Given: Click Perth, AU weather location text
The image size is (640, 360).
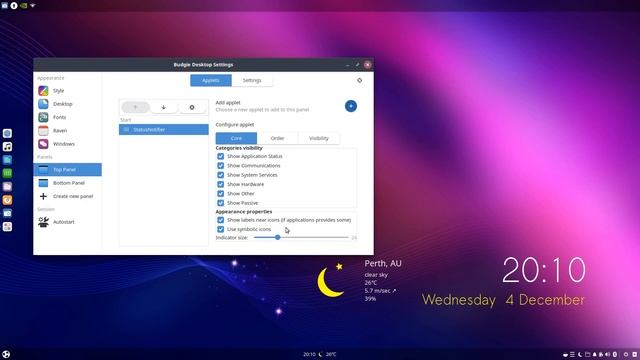Looking at the screenshot, I should [x=383, y=264].
